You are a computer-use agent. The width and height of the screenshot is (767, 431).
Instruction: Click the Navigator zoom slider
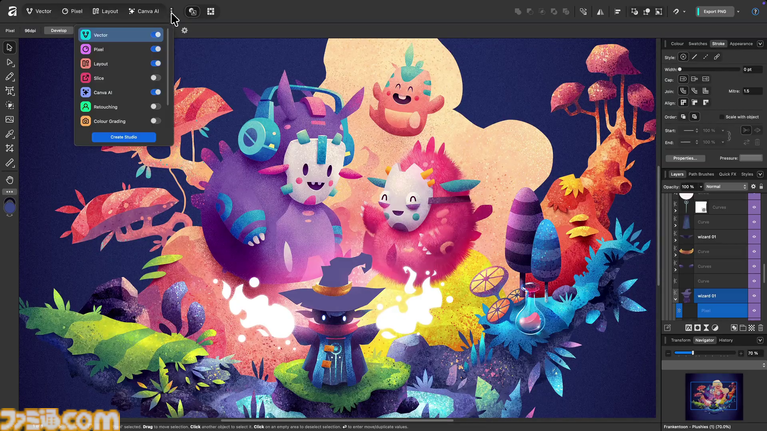pyautogui.click(x=693, y=353)
